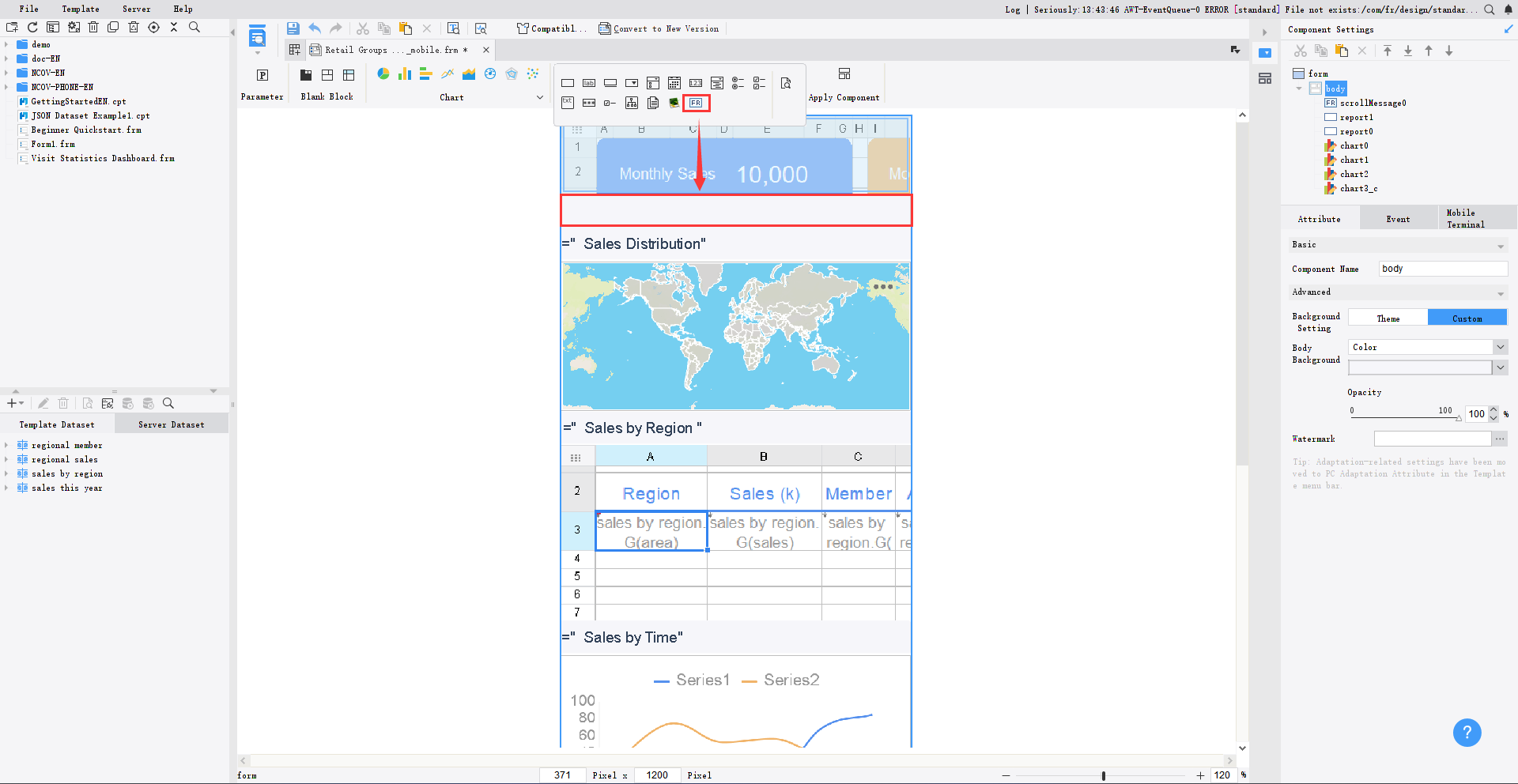This screenshot has height=784, width=1518.
Task: Click the Compatibl... button
Action: coord(552,28)
